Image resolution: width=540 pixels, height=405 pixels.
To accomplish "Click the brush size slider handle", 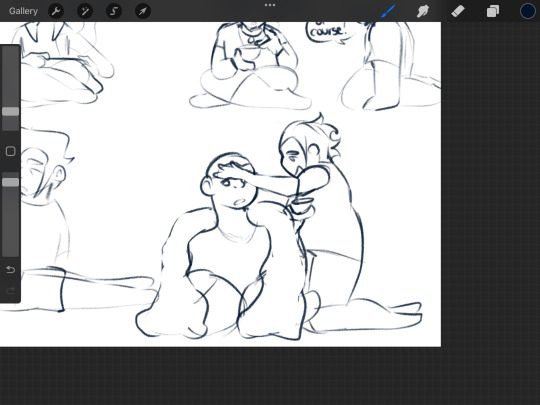I will (x=11, y=111).
